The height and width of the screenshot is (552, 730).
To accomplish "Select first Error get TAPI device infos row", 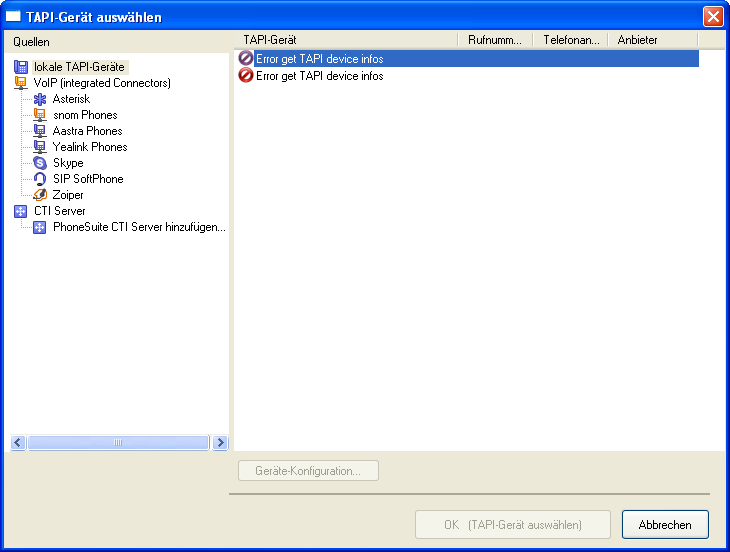I will [319, 59].
